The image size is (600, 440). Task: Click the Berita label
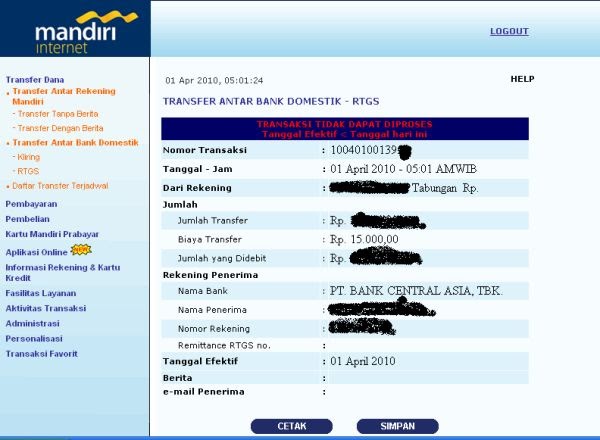click(178, 378)
